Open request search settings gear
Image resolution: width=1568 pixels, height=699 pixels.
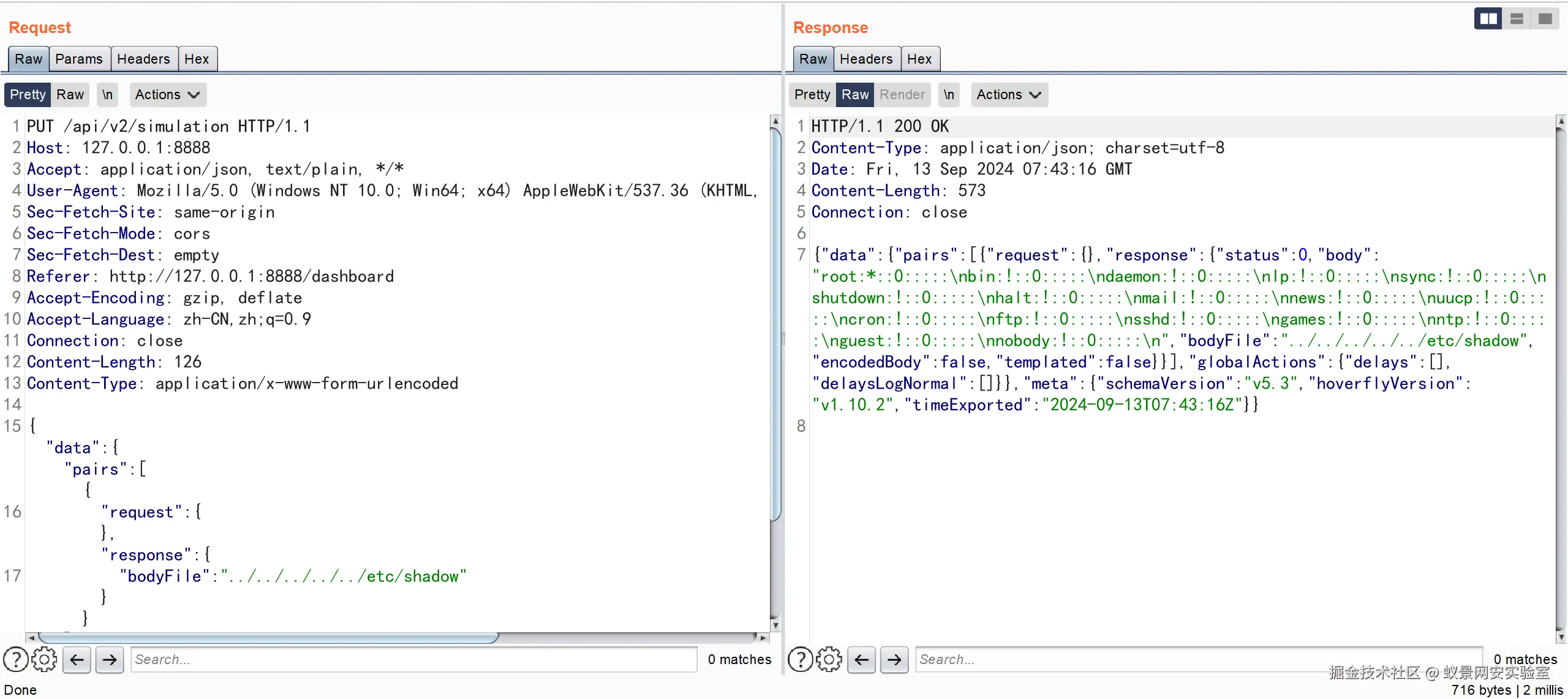coord(44,659)
